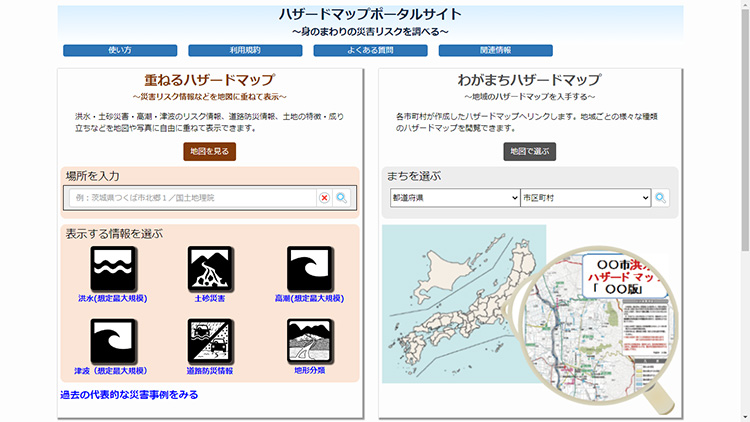This screenshot has width=750, height=422.
Task: Select the 高潮 storm surge icon
Action: (309, 268)
